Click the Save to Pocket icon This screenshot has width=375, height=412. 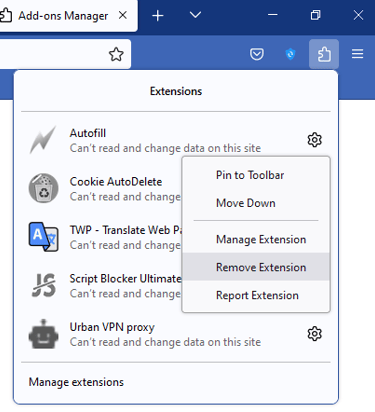tap(257, 54)
